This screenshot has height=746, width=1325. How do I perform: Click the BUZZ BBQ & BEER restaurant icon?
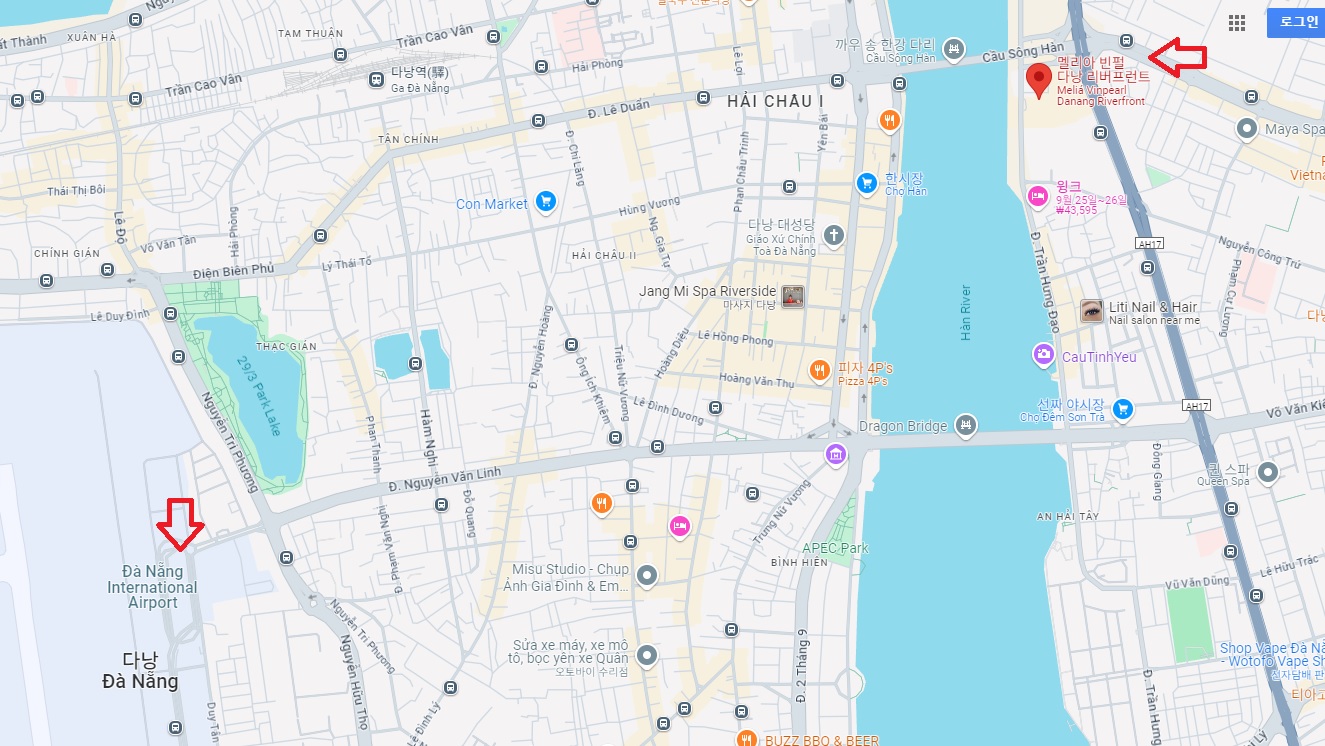click(x=746, y=740)
